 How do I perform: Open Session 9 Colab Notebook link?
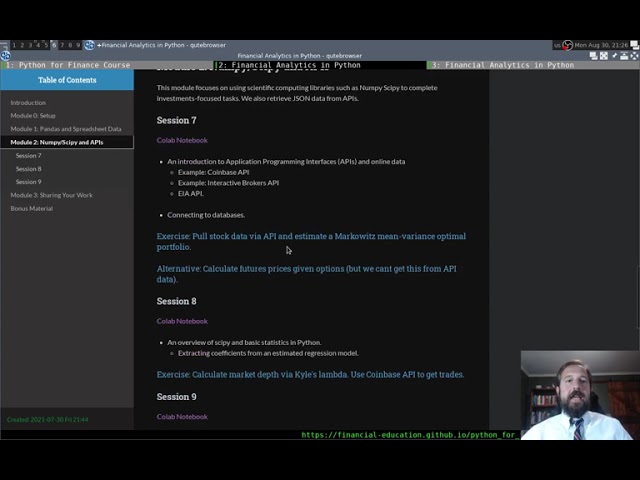182,416
